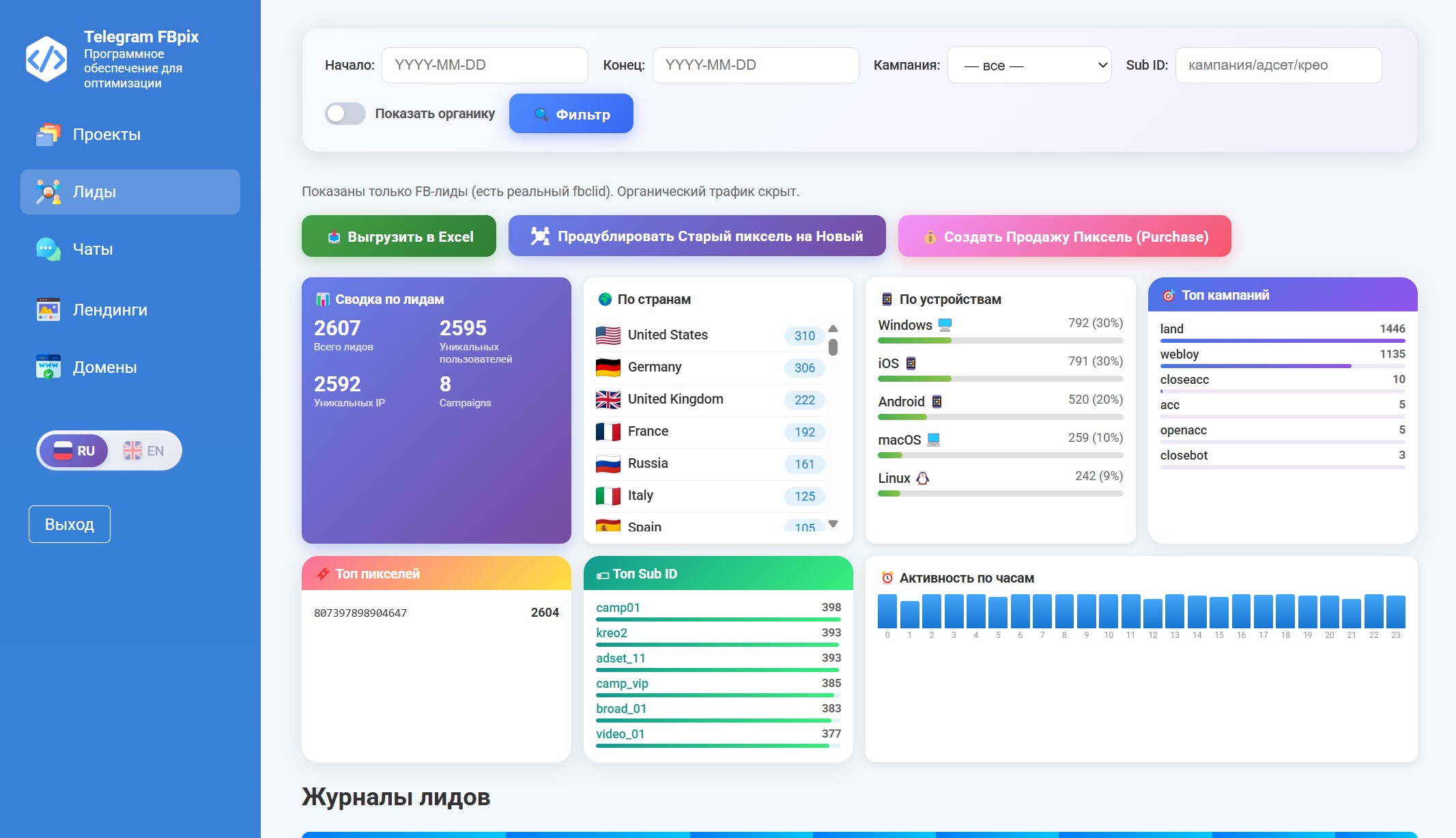The image size is (1456, 838).
Task: Click the Telegram FBpix code logo icon
Action: click(46, 59)
